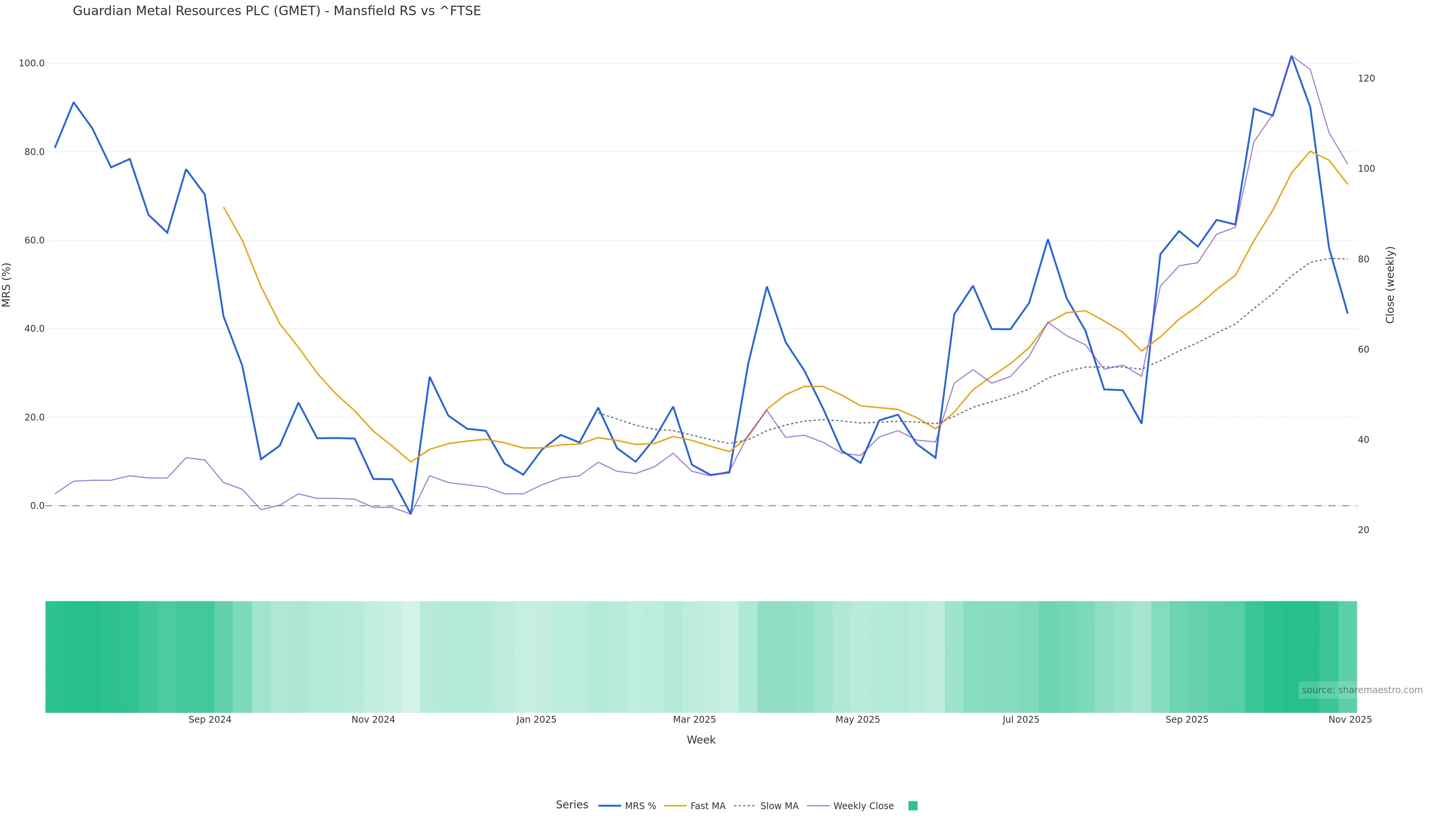Click the 0.0 MRS axis tick
The image size is (1456, 819).
tap(37, 506)
